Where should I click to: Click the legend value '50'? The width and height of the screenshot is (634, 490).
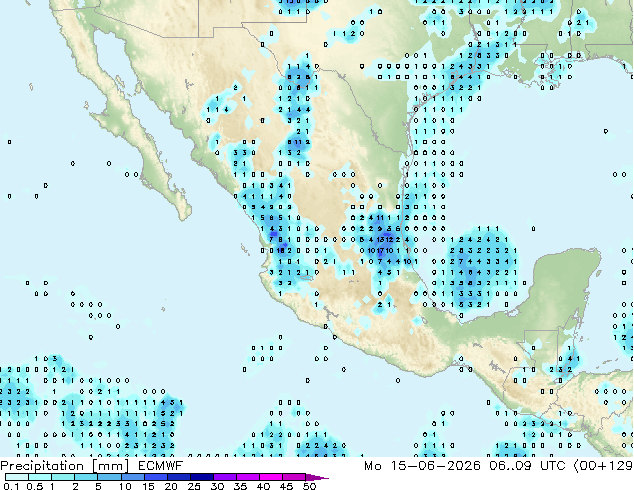pyautogui.click(x=309, y=486)
